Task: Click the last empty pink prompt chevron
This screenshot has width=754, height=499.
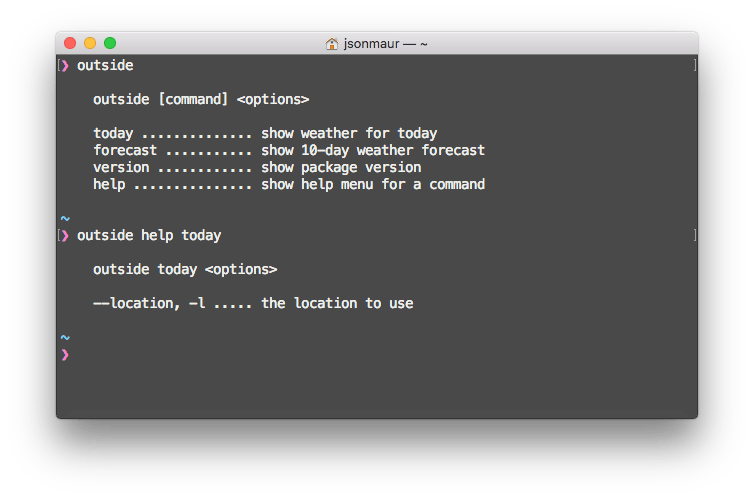Action: click(65, 354)
